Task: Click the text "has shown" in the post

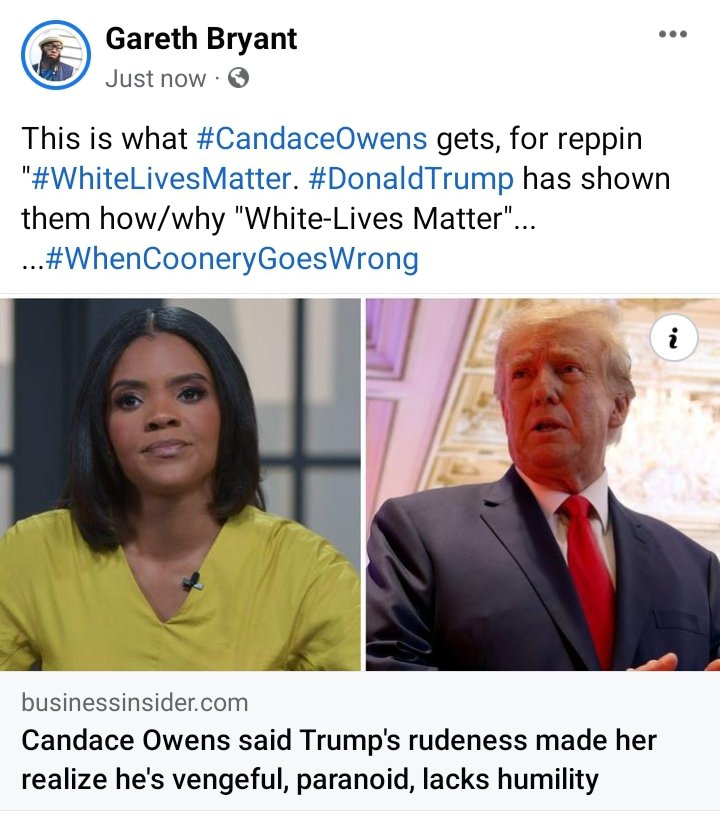Action: click(x=597, y=179)
